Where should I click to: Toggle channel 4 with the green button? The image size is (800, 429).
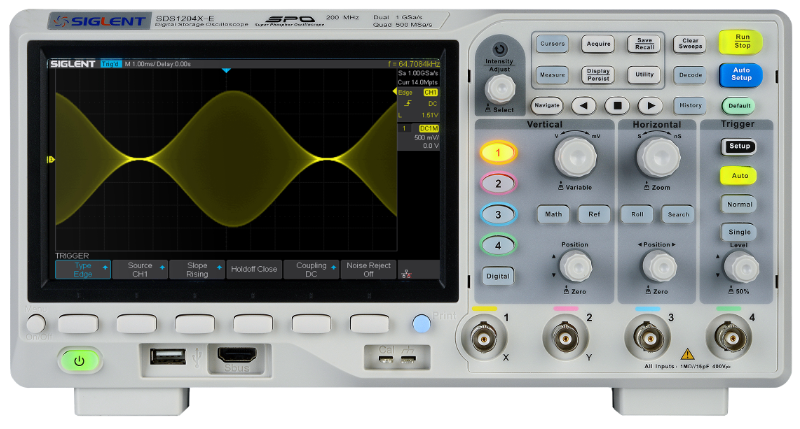coord(498,245)
